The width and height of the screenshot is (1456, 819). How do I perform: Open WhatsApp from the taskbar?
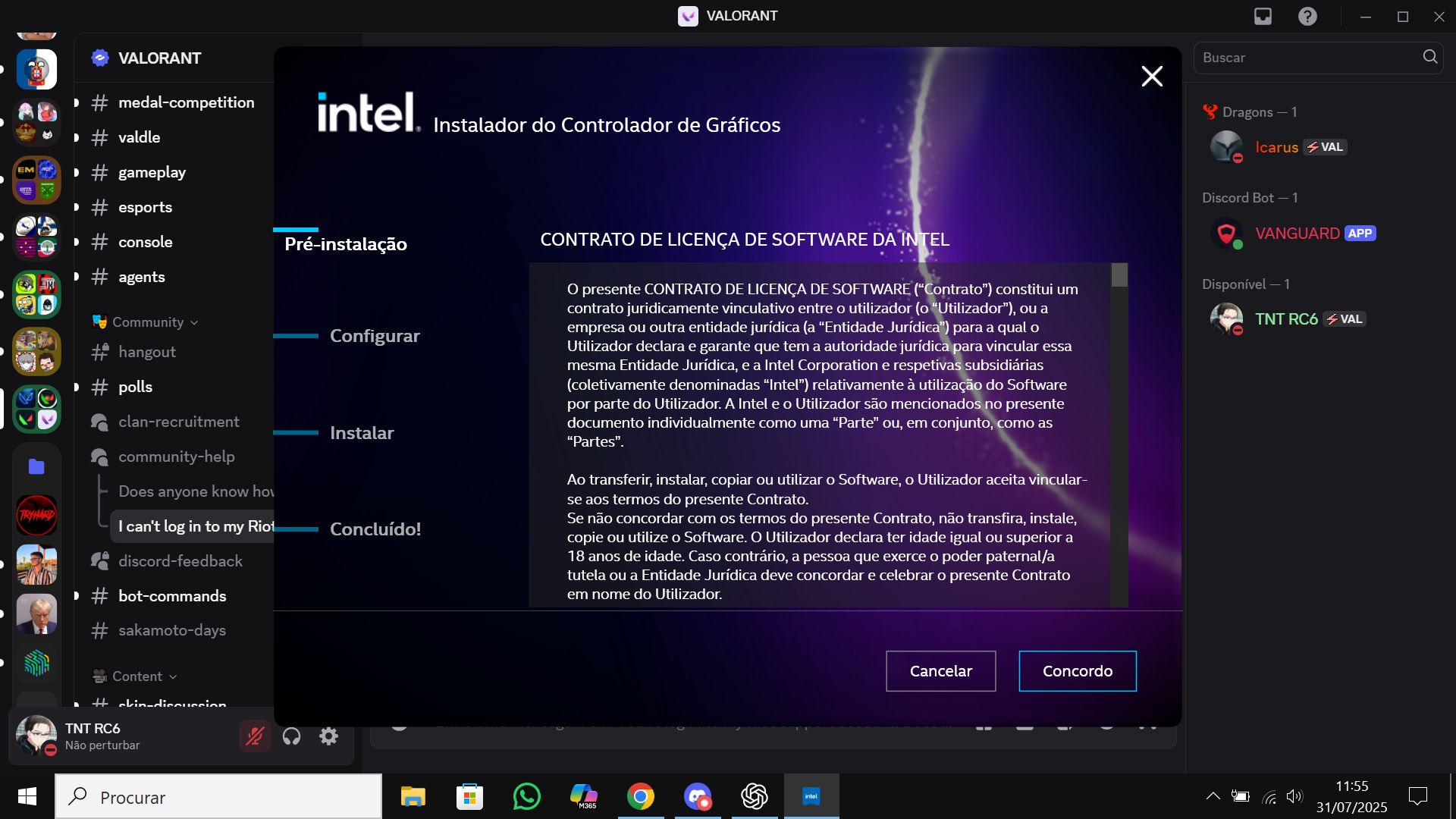click(527, 796)
